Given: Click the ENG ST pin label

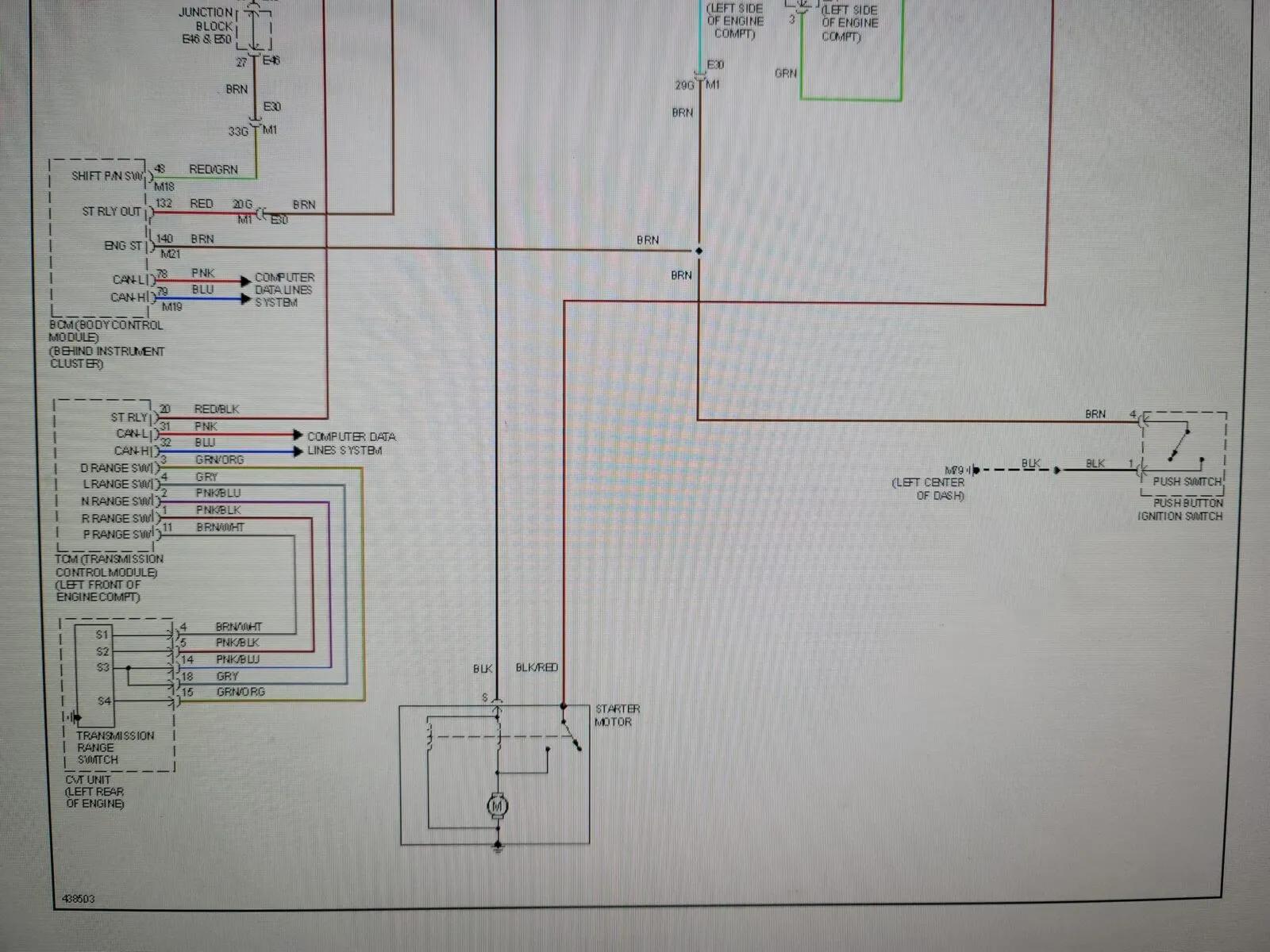Looking at the screenshot, I should 123,245.
